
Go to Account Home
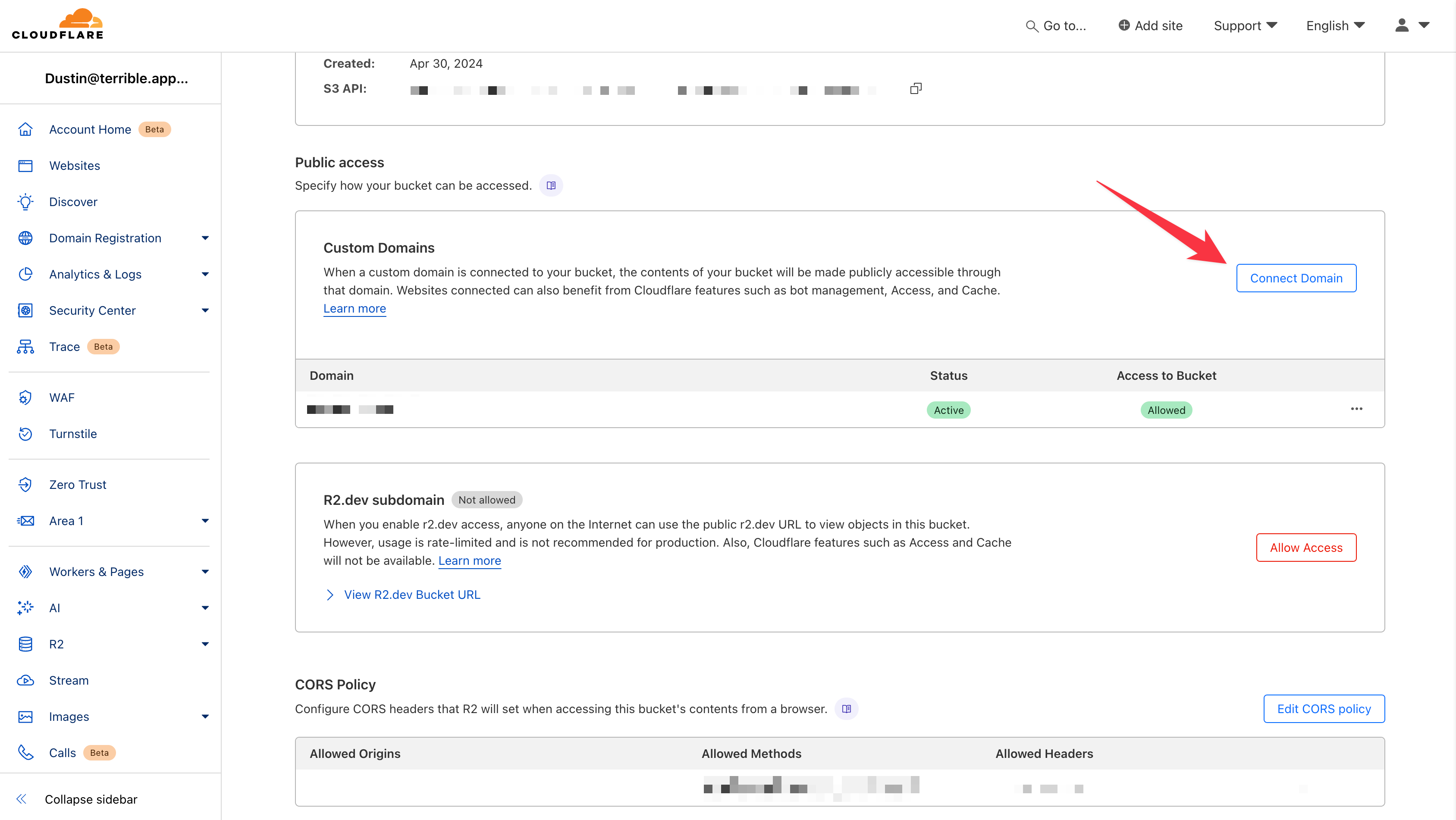(x=90, y=129)
